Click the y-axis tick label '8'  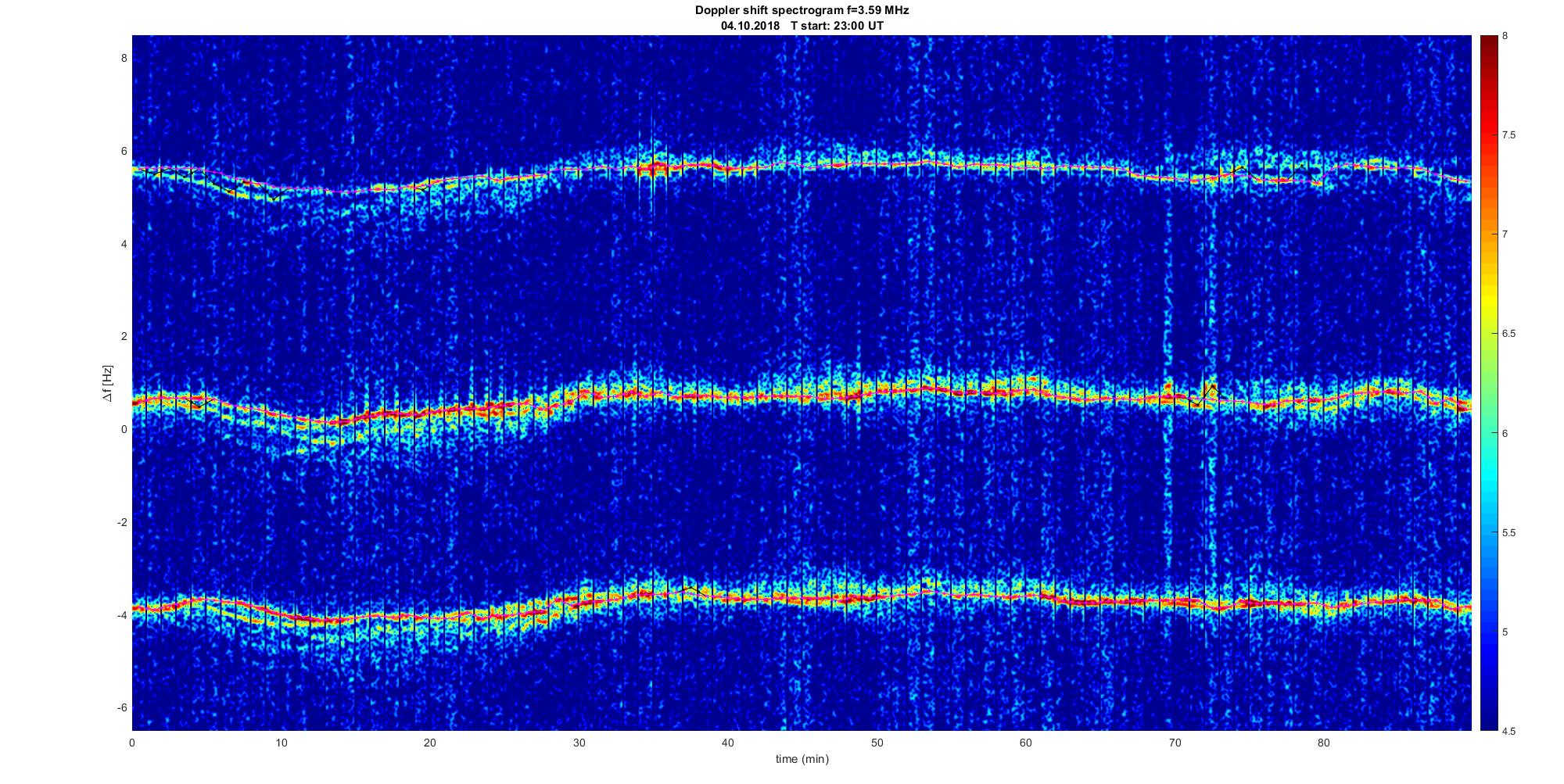point(123,59)
